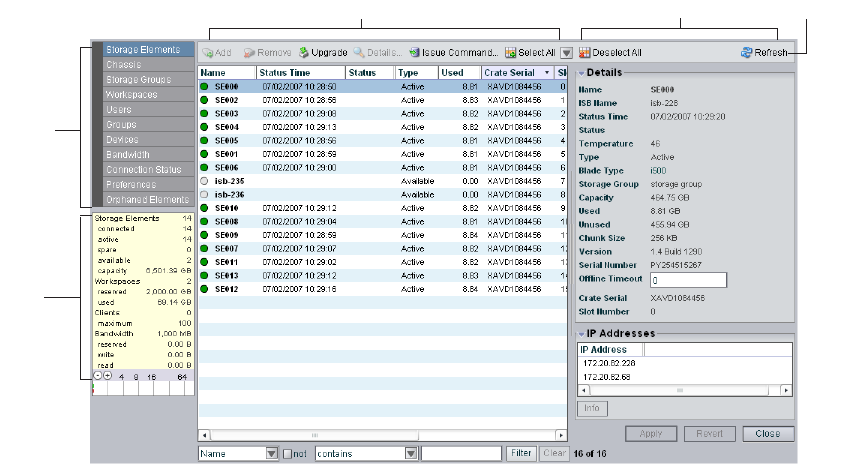Click the Offline Timeout input field
Screen dimensions: 863x466
(x=688, y=280)
